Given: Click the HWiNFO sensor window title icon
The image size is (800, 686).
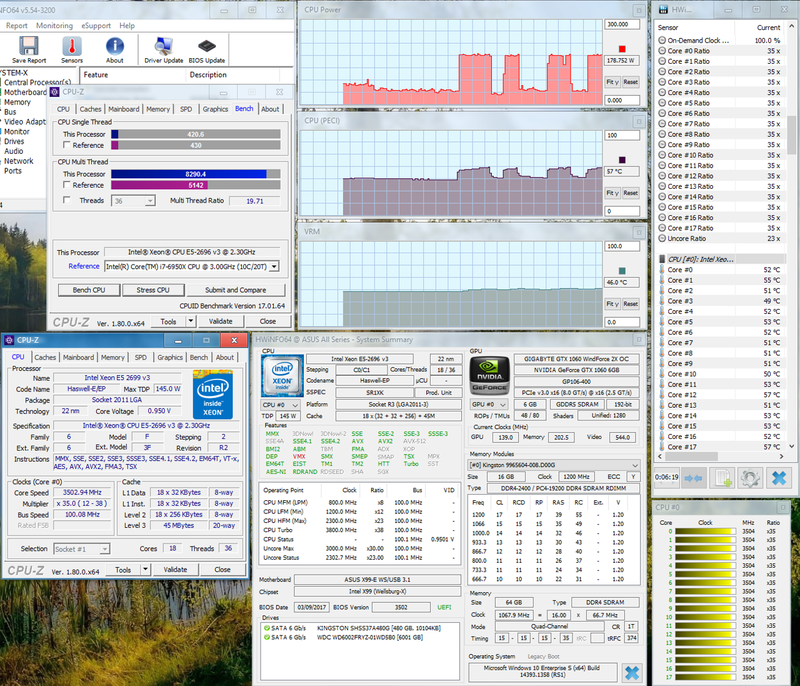Looking at the screenshot, I should coord(663,10).
